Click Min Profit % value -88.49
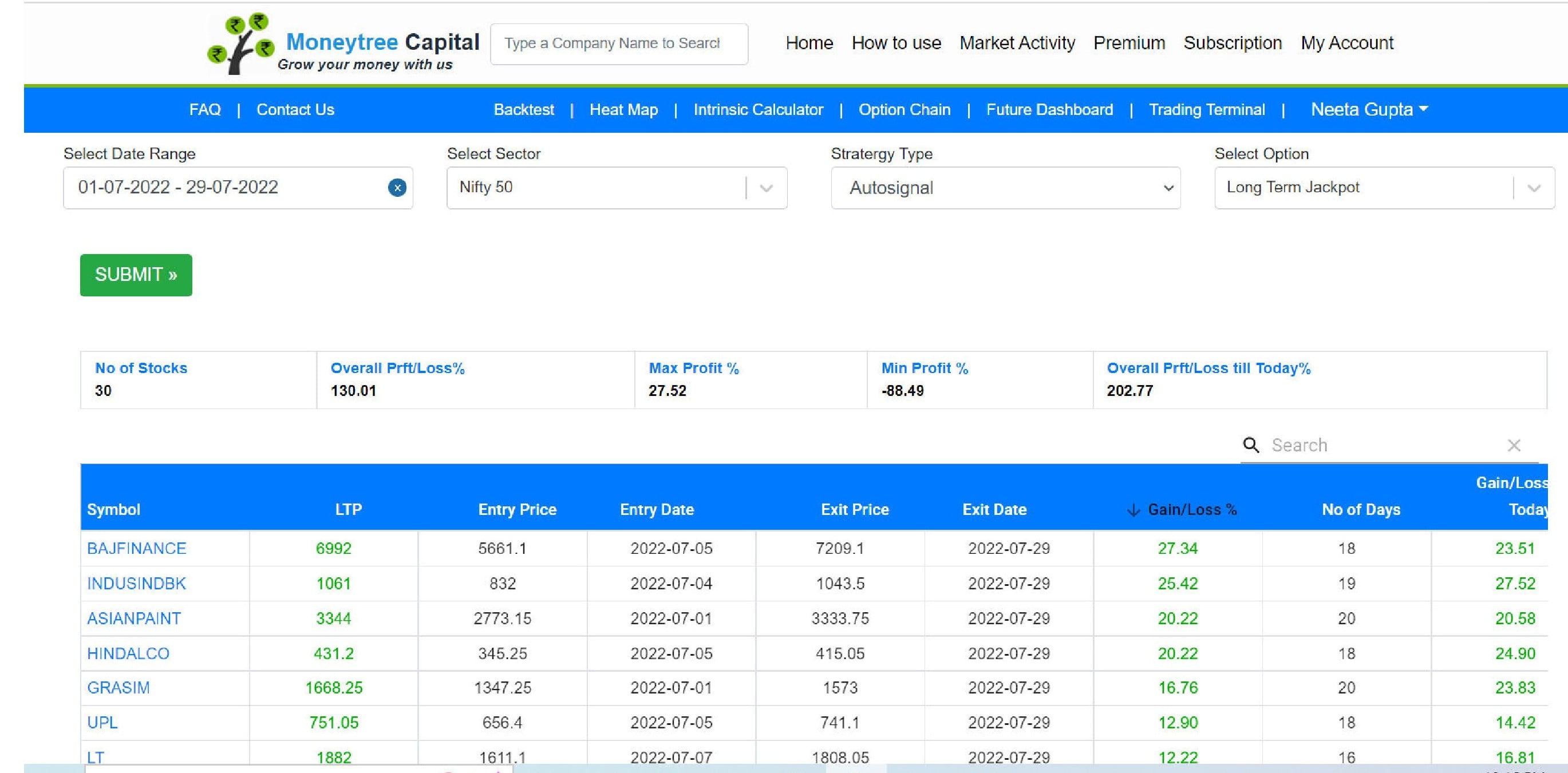Screen dimensions: 1568x773 902,391
